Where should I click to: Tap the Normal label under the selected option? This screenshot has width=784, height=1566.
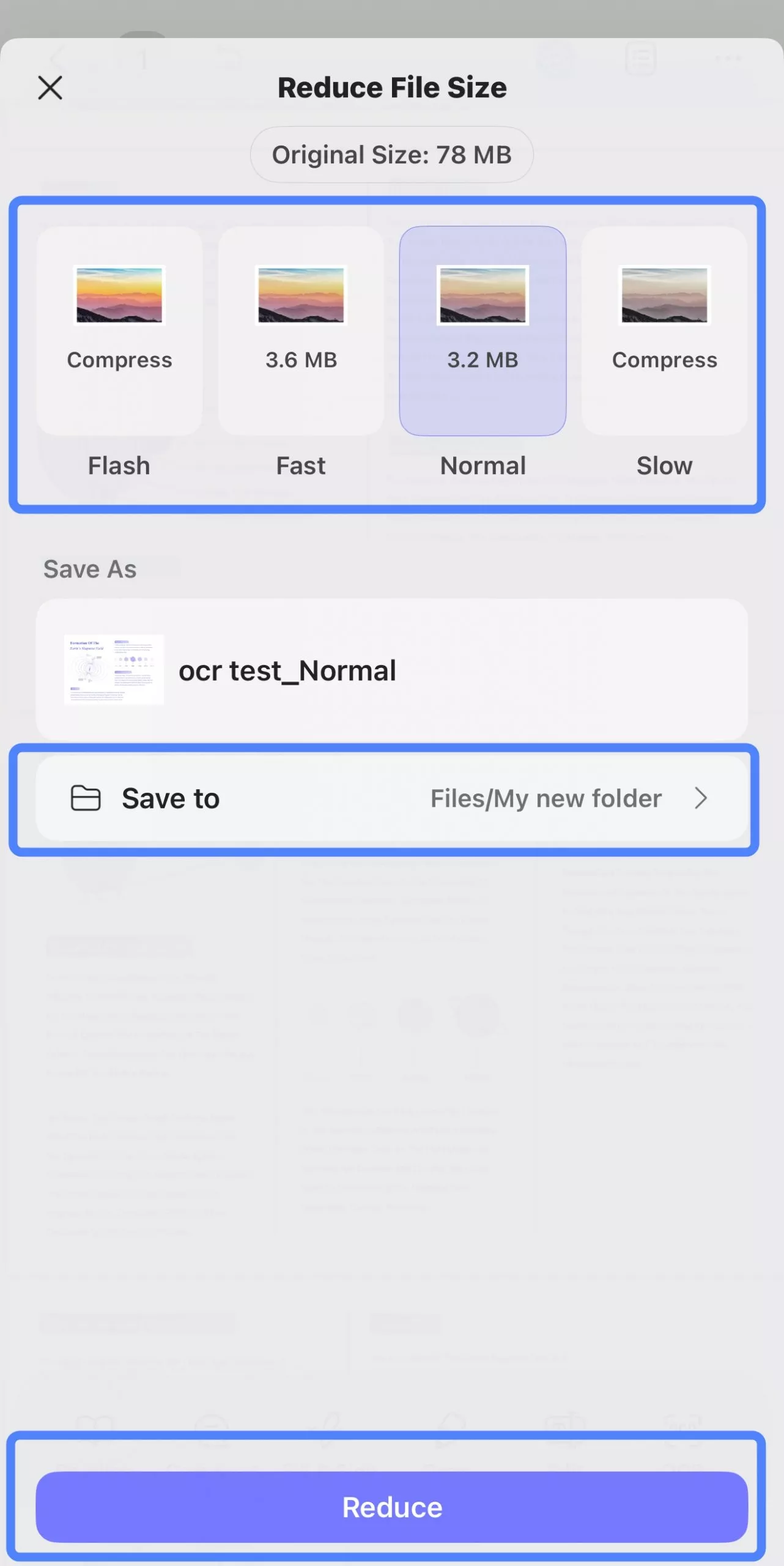(x=483, y=466)
